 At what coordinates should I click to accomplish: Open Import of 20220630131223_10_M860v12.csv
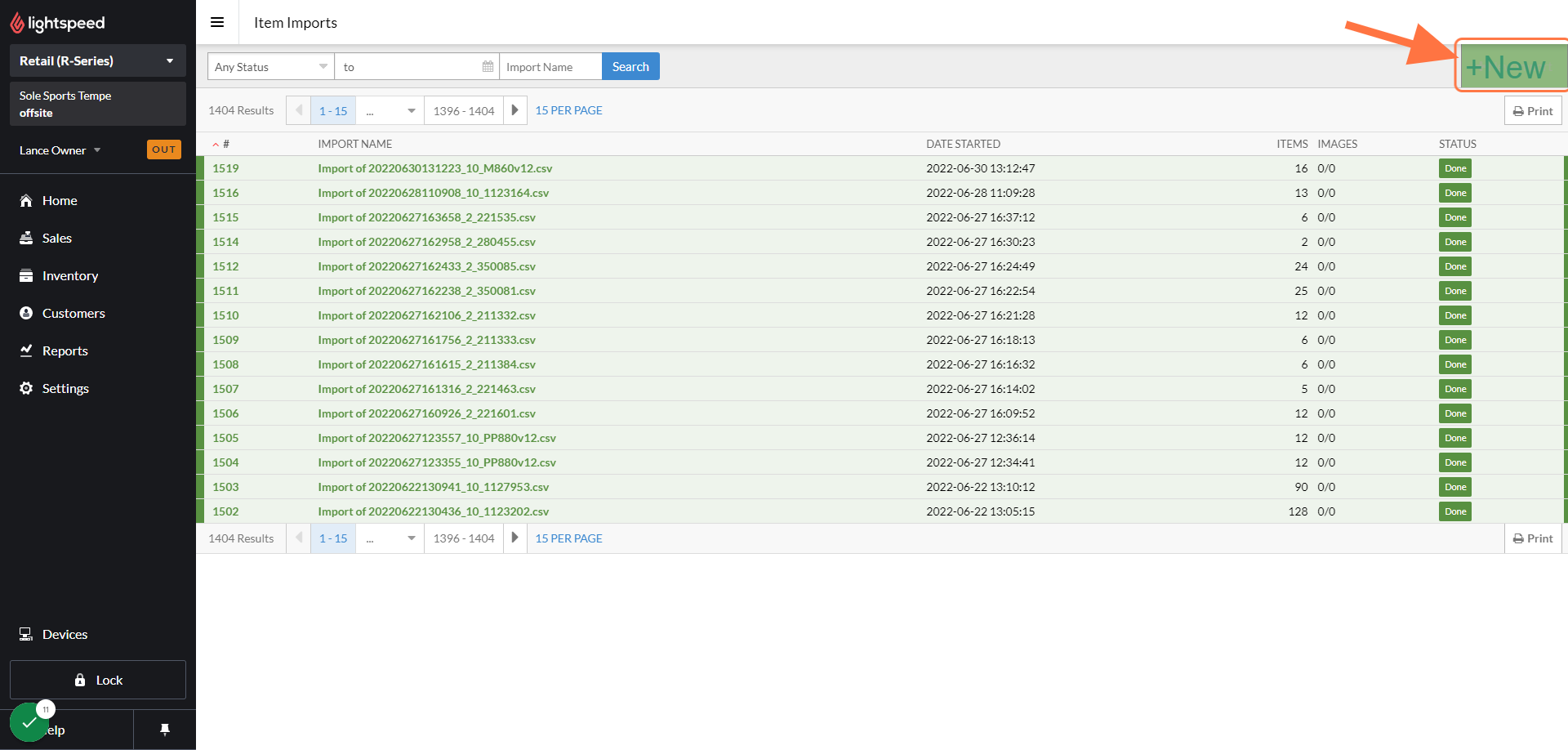[435, 168]
